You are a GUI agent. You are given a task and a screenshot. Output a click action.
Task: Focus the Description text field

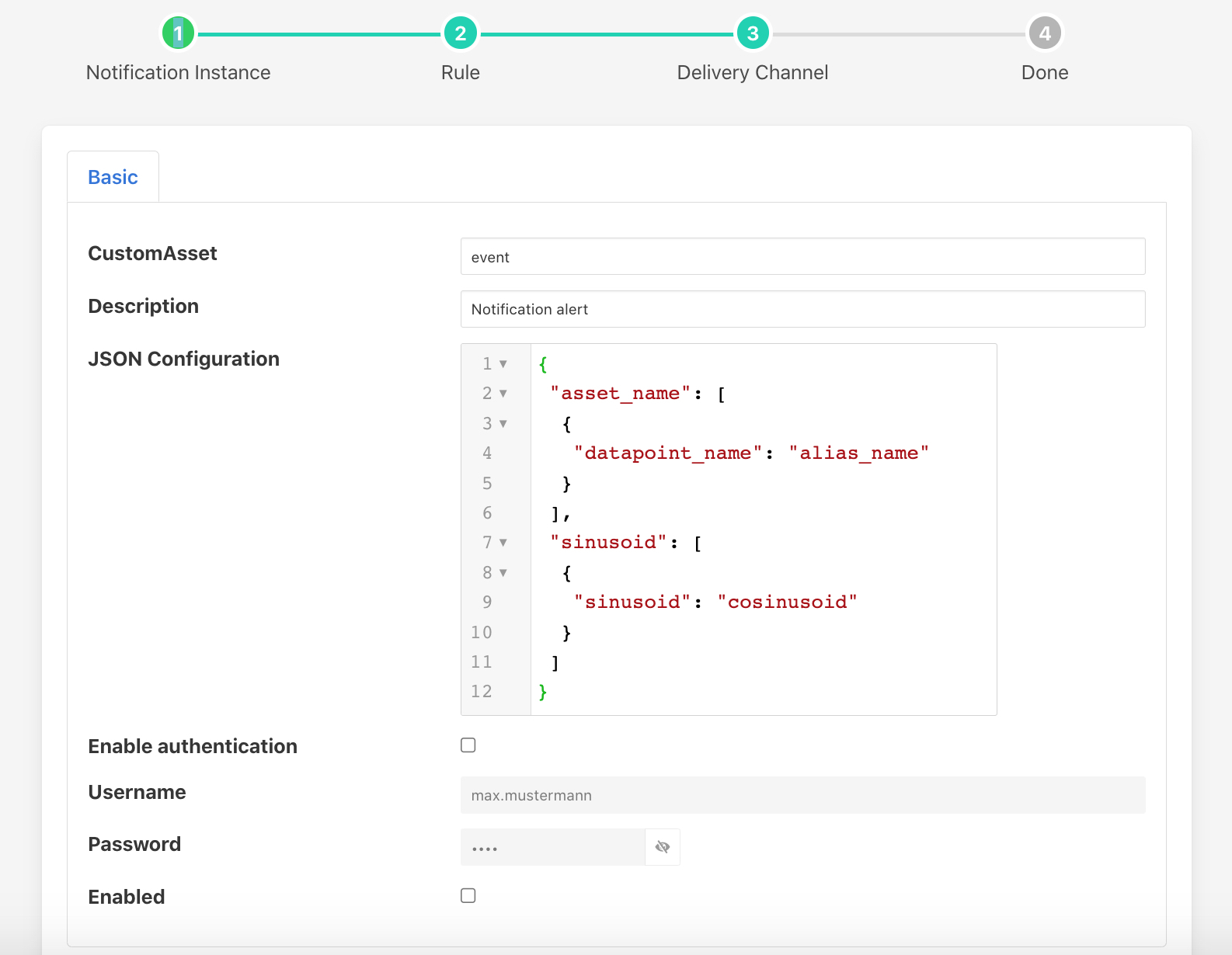[x=802, y=309]
